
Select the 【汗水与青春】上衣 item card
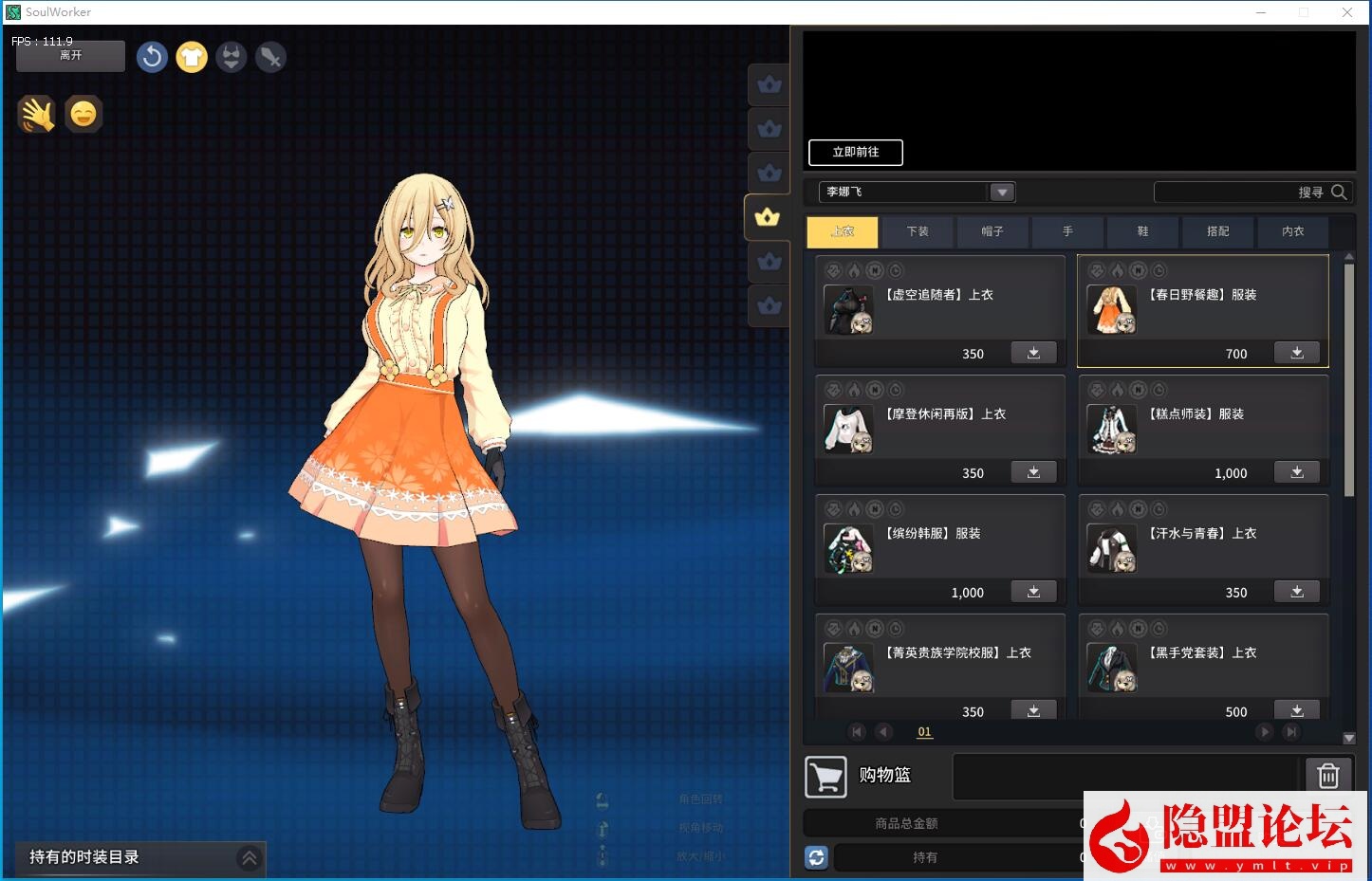1203,550
